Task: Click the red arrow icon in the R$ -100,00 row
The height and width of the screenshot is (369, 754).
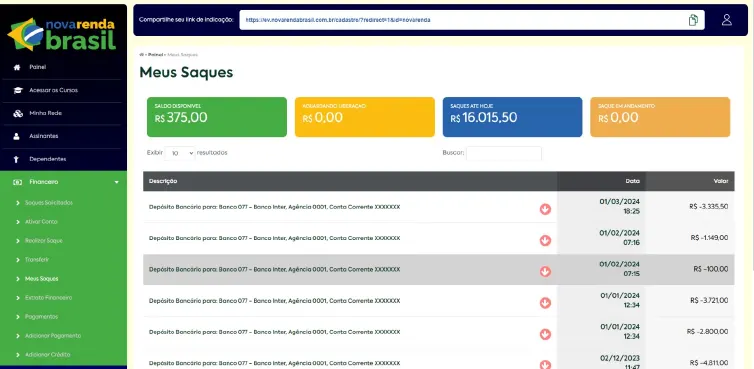Action: 545,272
